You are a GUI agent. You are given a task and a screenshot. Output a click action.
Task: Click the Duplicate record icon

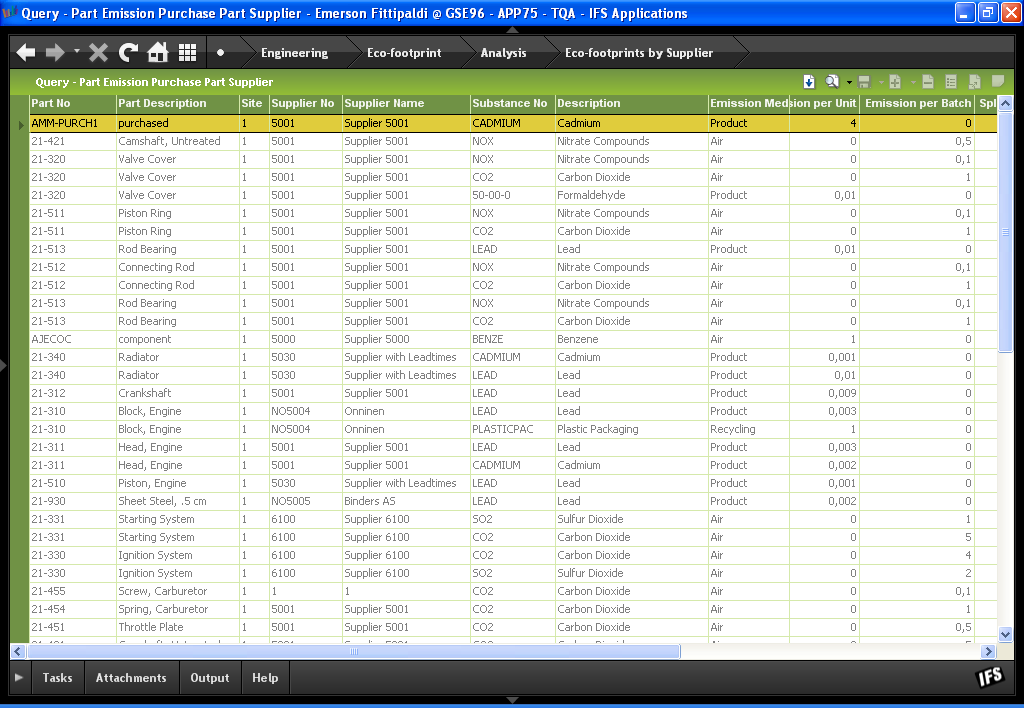coord(974,82)
